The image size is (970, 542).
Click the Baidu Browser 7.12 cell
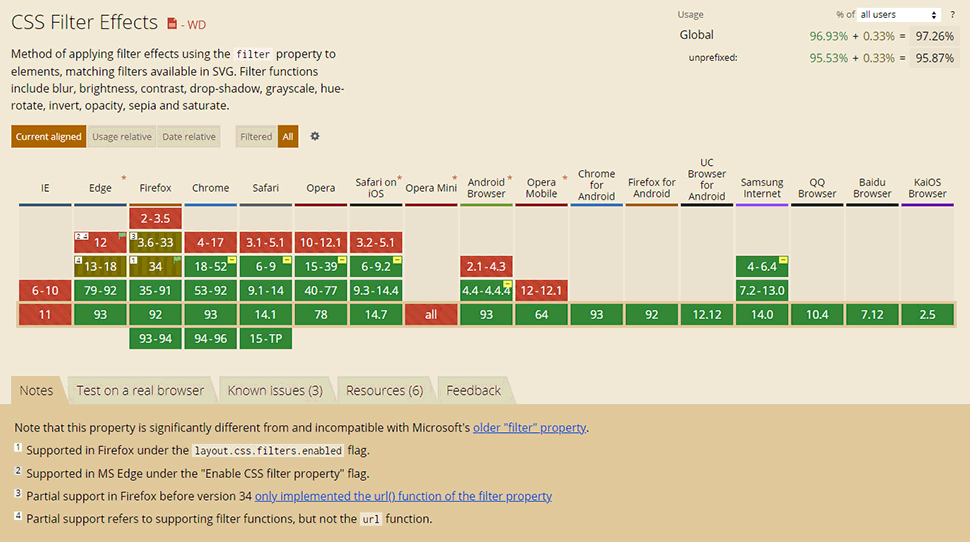pyautogui.click(x=872, y=315)
